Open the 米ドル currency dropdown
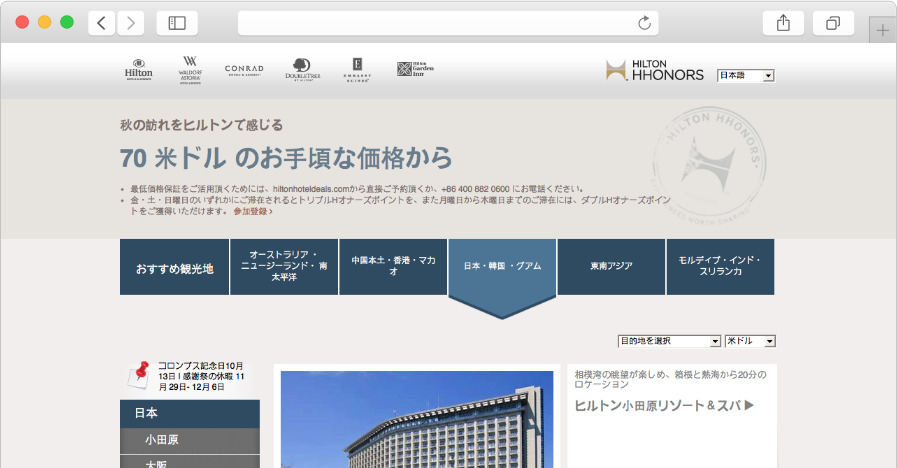Image resolution: width=897 pixels, height=468 pixels. coord(750,342)
